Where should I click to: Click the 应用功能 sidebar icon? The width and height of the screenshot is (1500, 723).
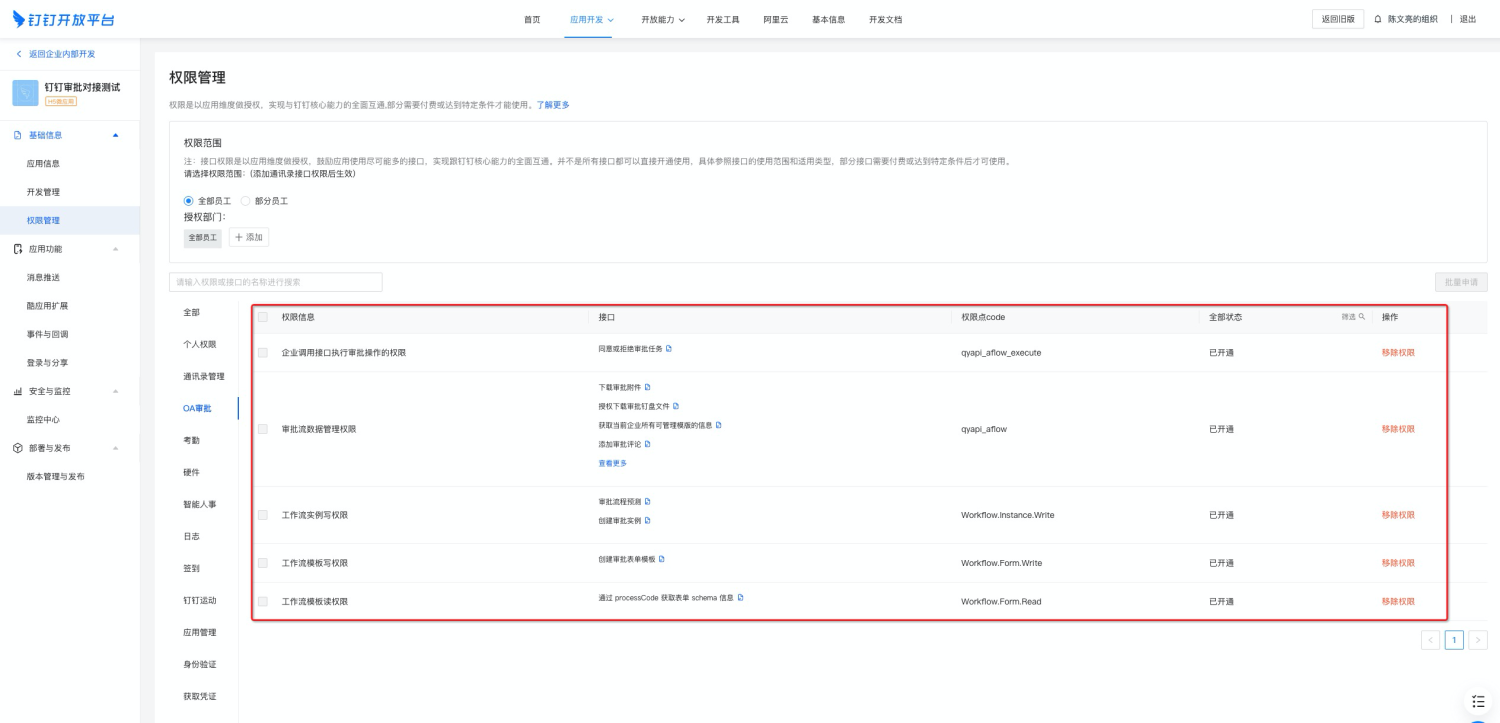pyautogui.click(x=18, y=249)
